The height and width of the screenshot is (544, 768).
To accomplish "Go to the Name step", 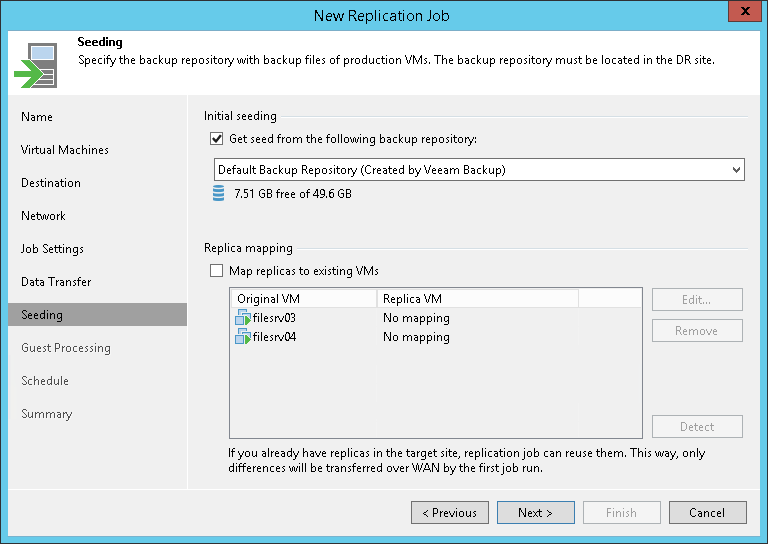I will (37, 117).
